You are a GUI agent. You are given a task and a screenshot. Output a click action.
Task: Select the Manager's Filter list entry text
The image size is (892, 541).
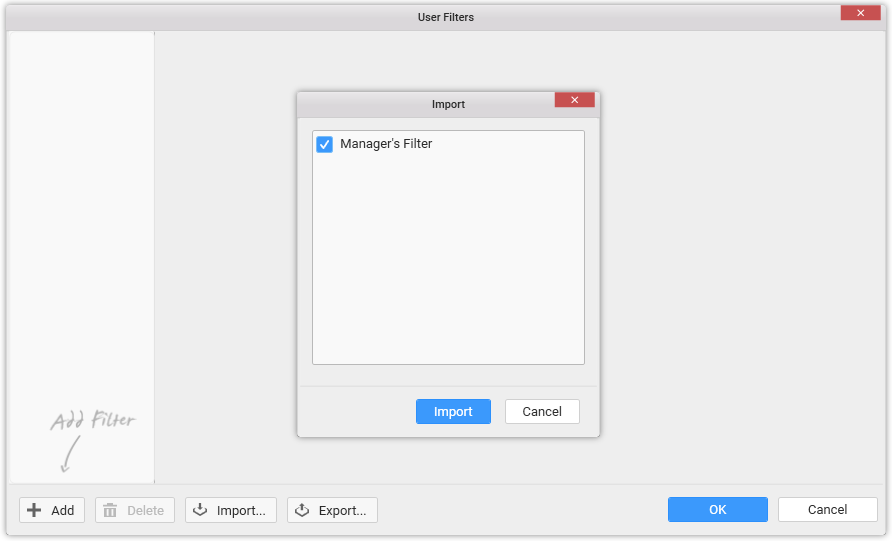(386, 144)
